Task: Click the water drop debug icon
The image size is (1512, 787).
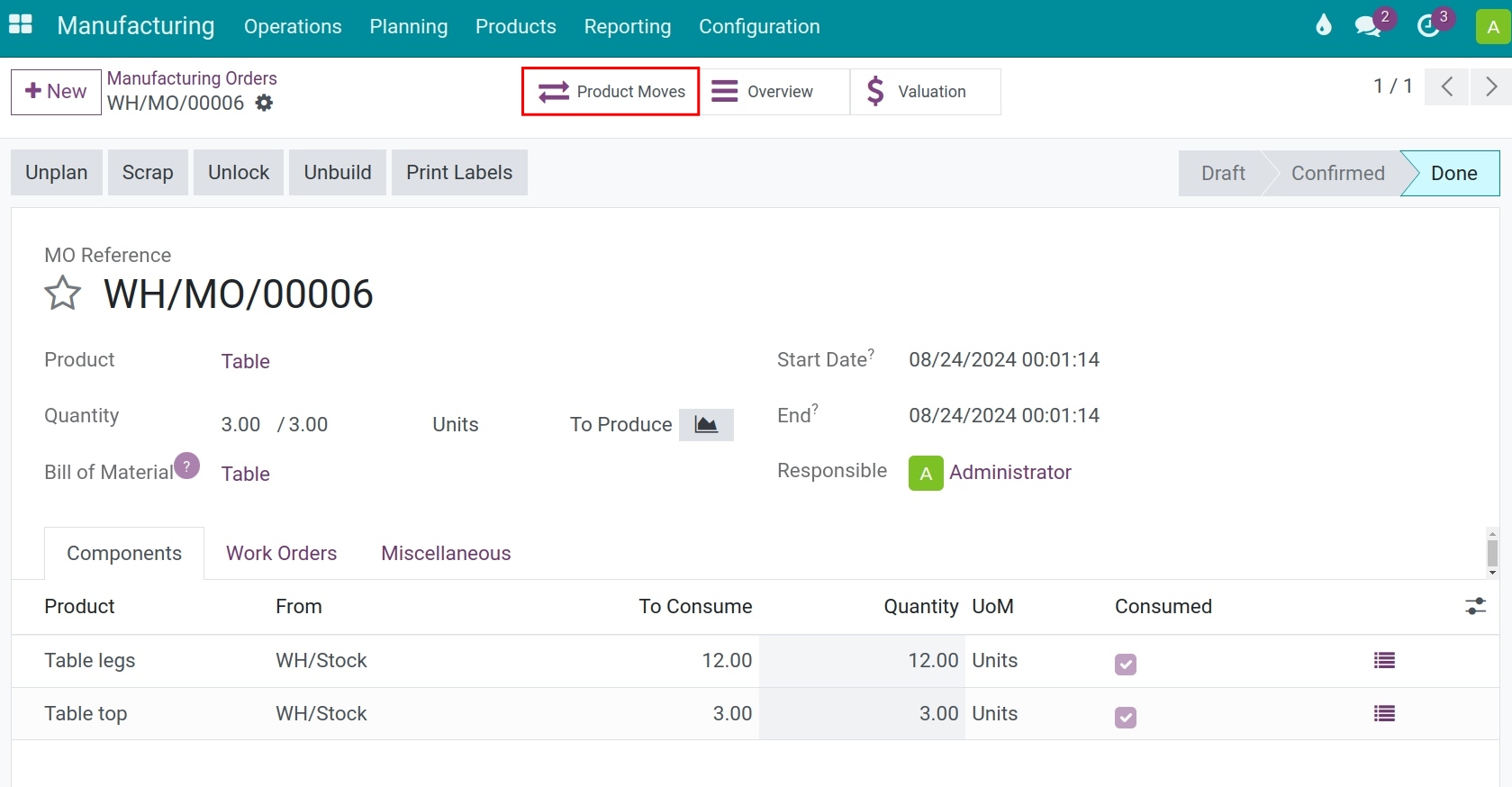Action: (x=1323, y=25)
